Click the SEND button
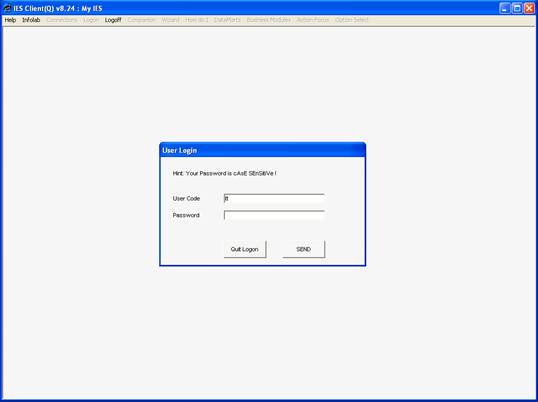 click(303, 249)
